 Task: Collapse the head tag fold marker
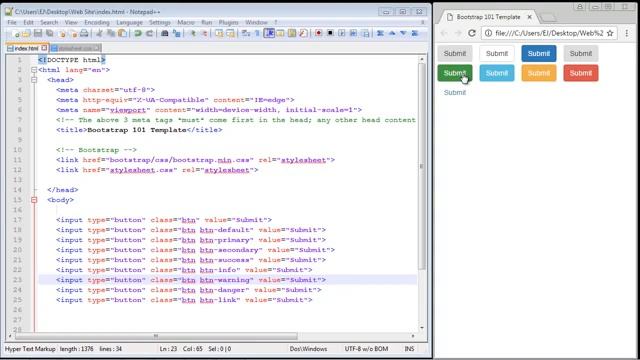coord(34,80)
